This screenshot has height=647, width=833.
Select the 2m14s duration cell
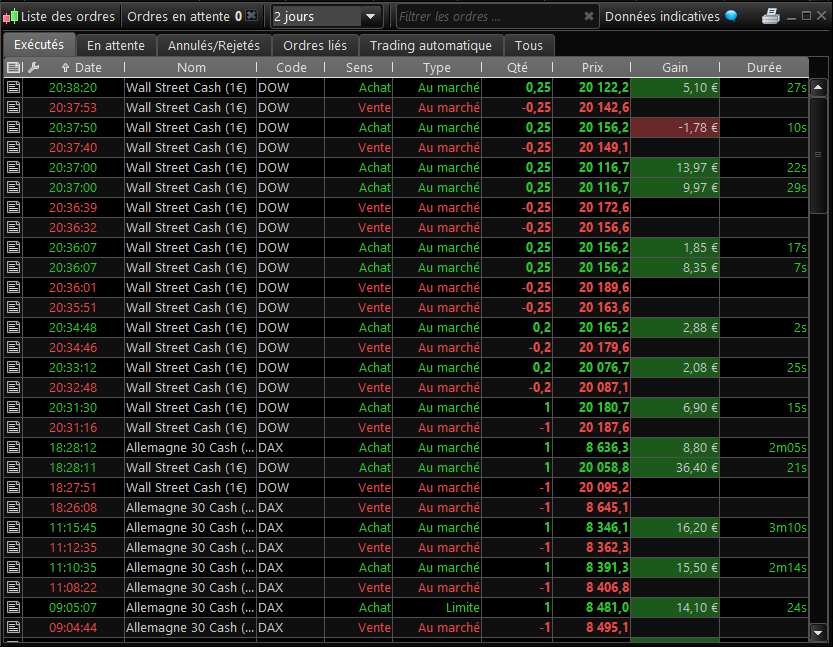coord(764,568)
